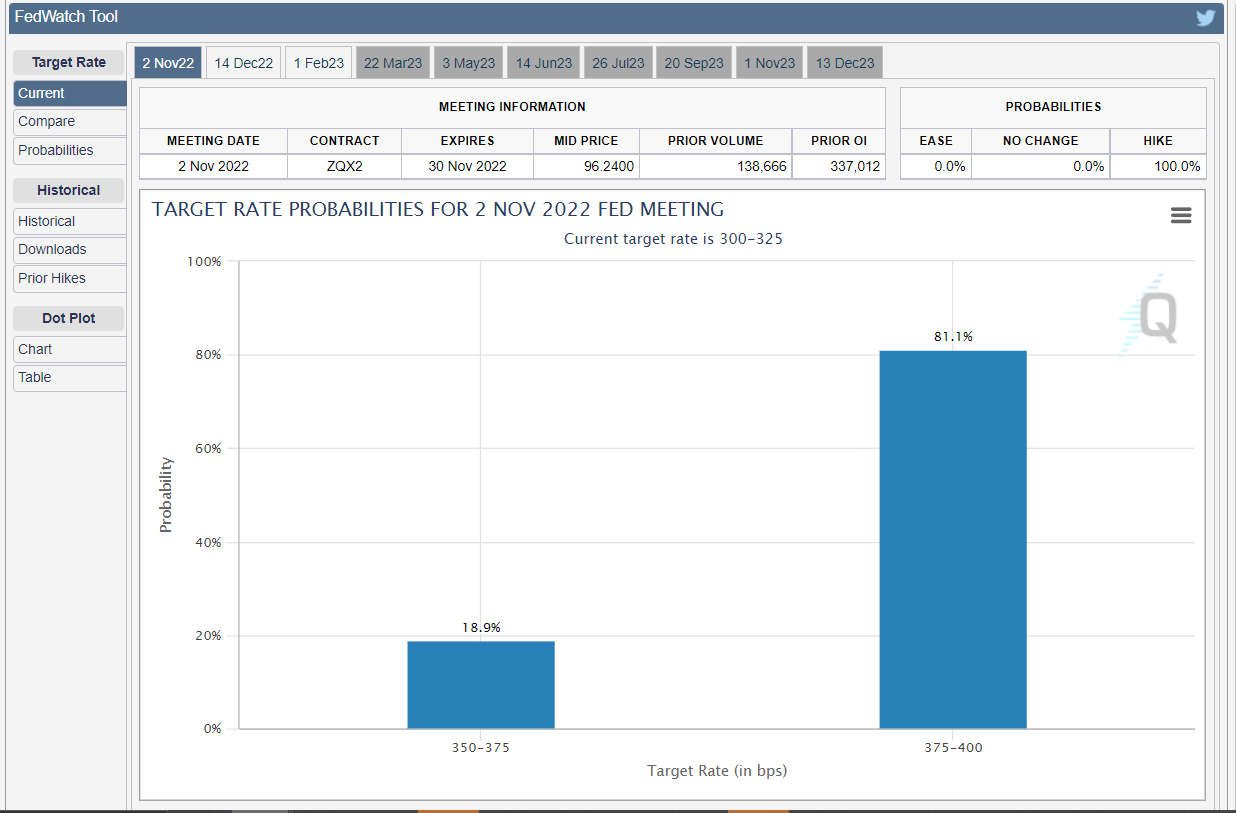Click the PRIOR OI column header

[838, 141]
